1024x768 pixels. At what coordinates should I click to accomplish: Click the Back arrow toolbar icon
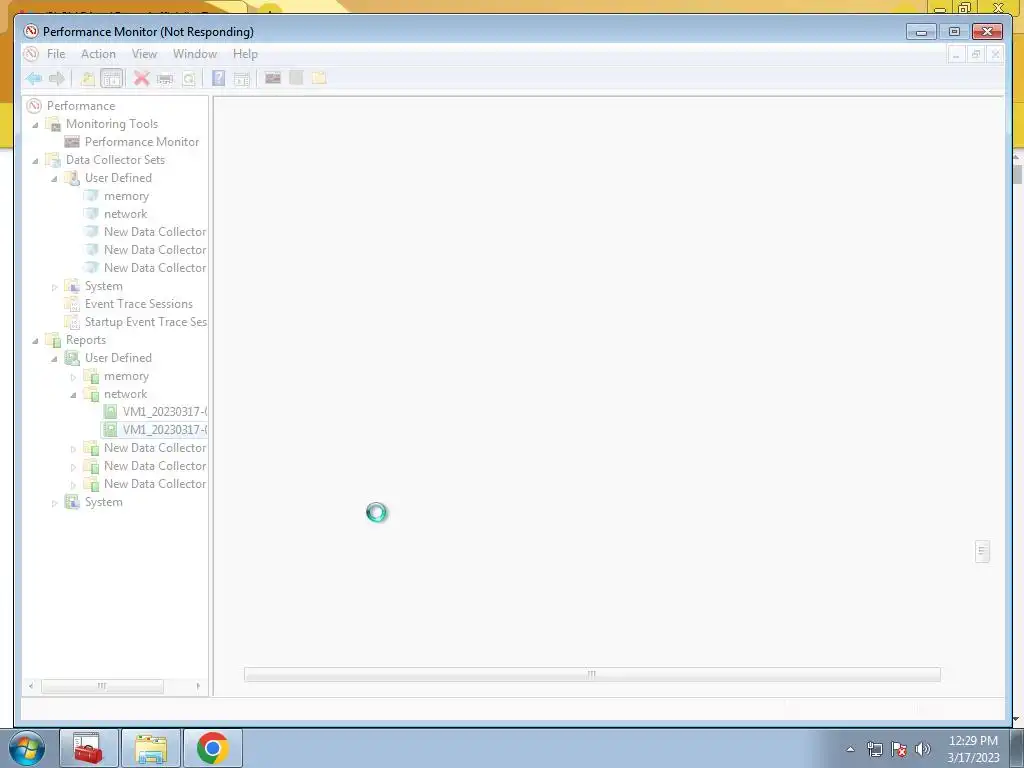tap(34, 79)
